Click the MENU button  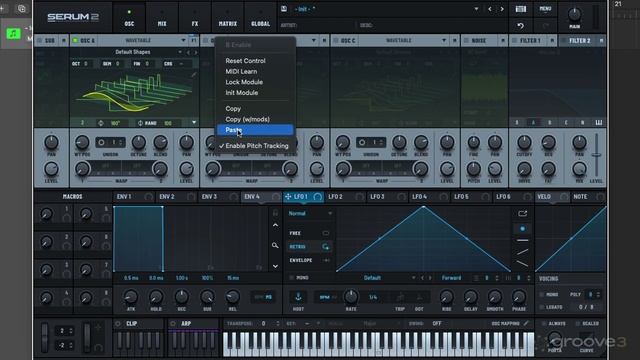pyautogui.click(x=545, y=9)
